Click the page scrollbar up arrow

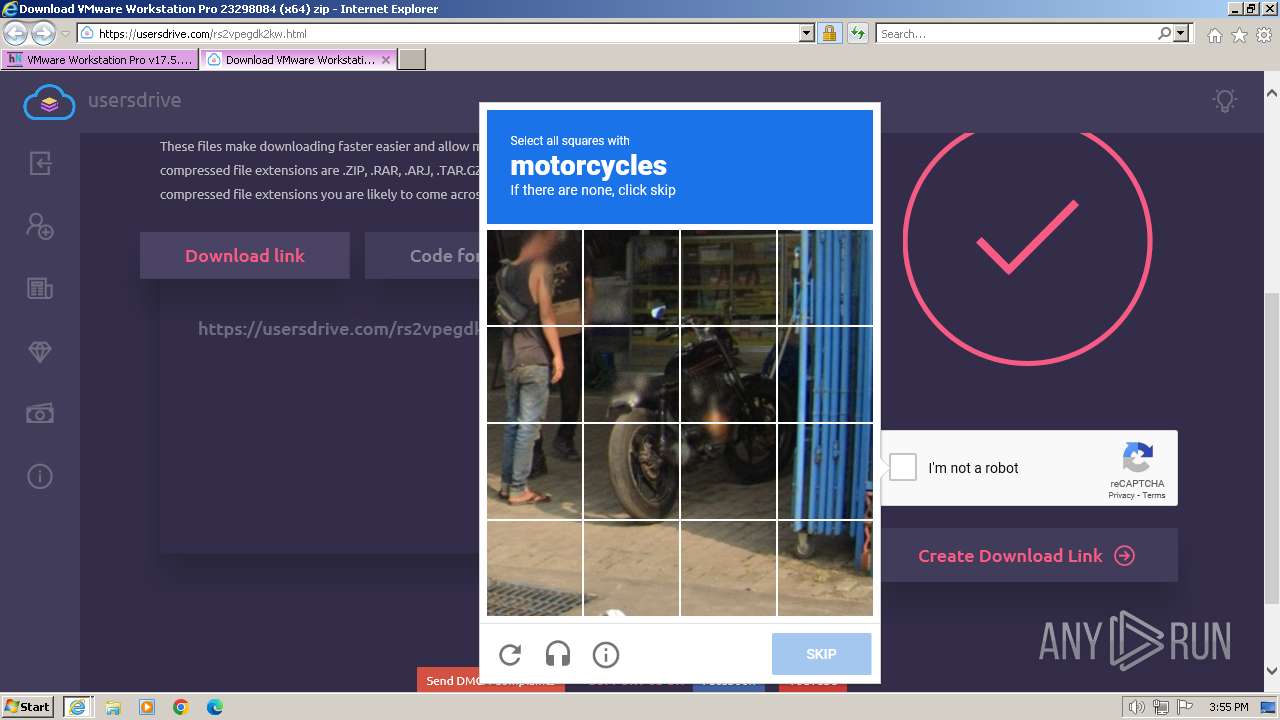(1271, 93)
